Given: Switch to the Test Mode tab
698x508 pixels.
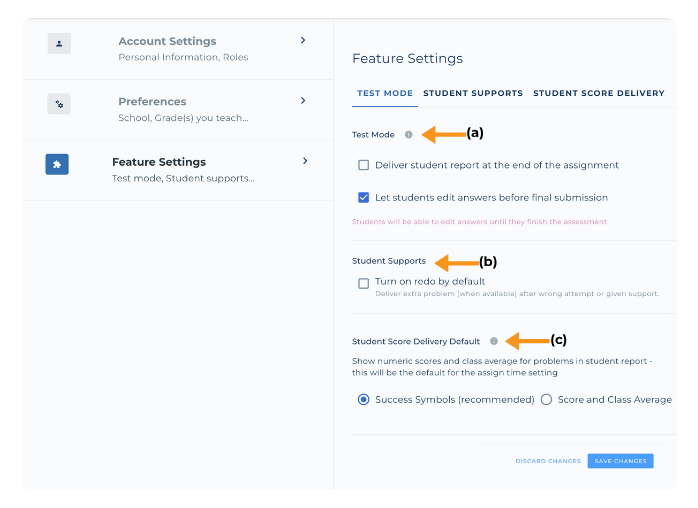Looking at the screenshot, I should (x=385, y=93).
